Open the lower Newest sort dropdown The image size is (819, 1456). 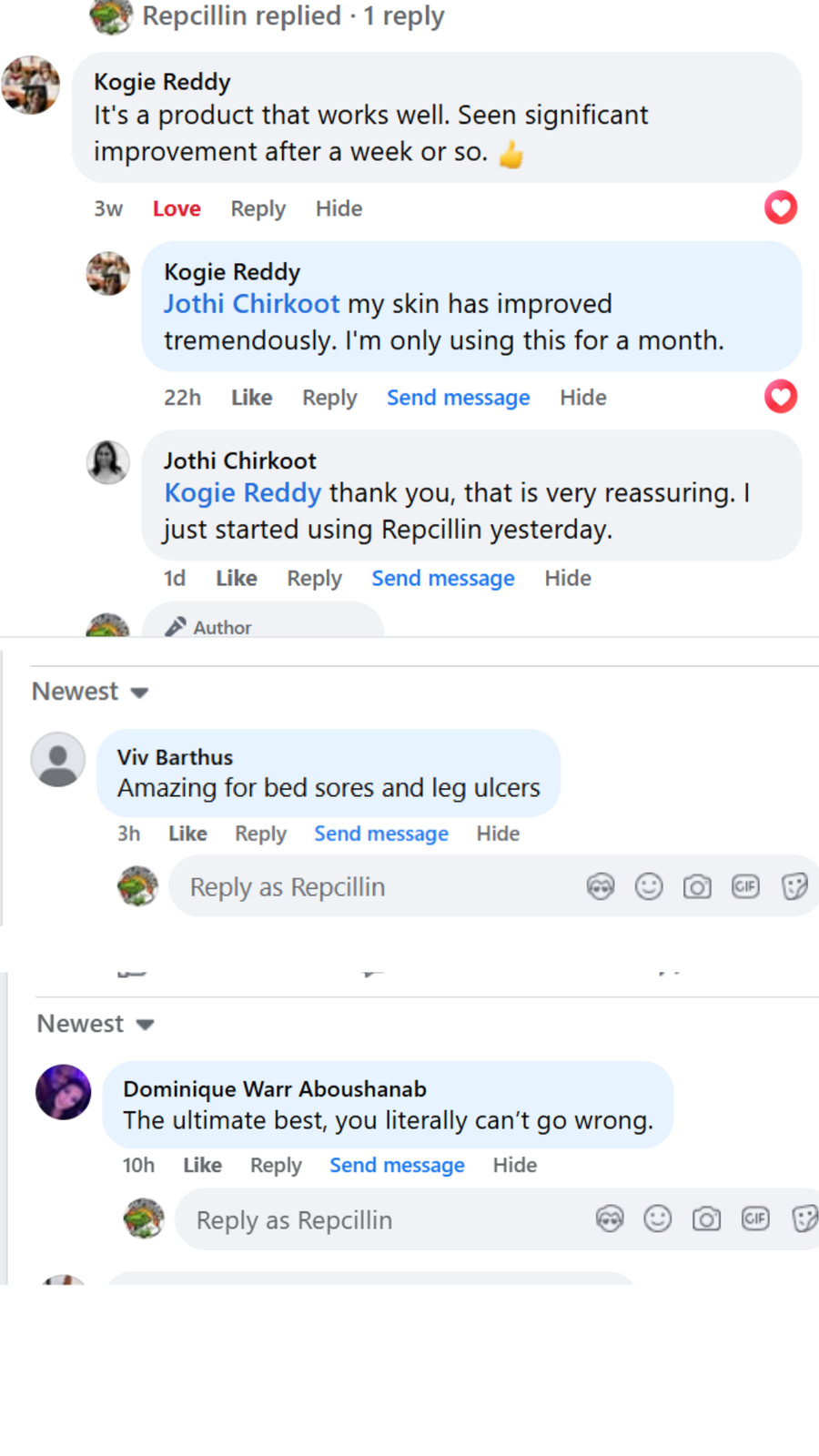[95, 1023]
